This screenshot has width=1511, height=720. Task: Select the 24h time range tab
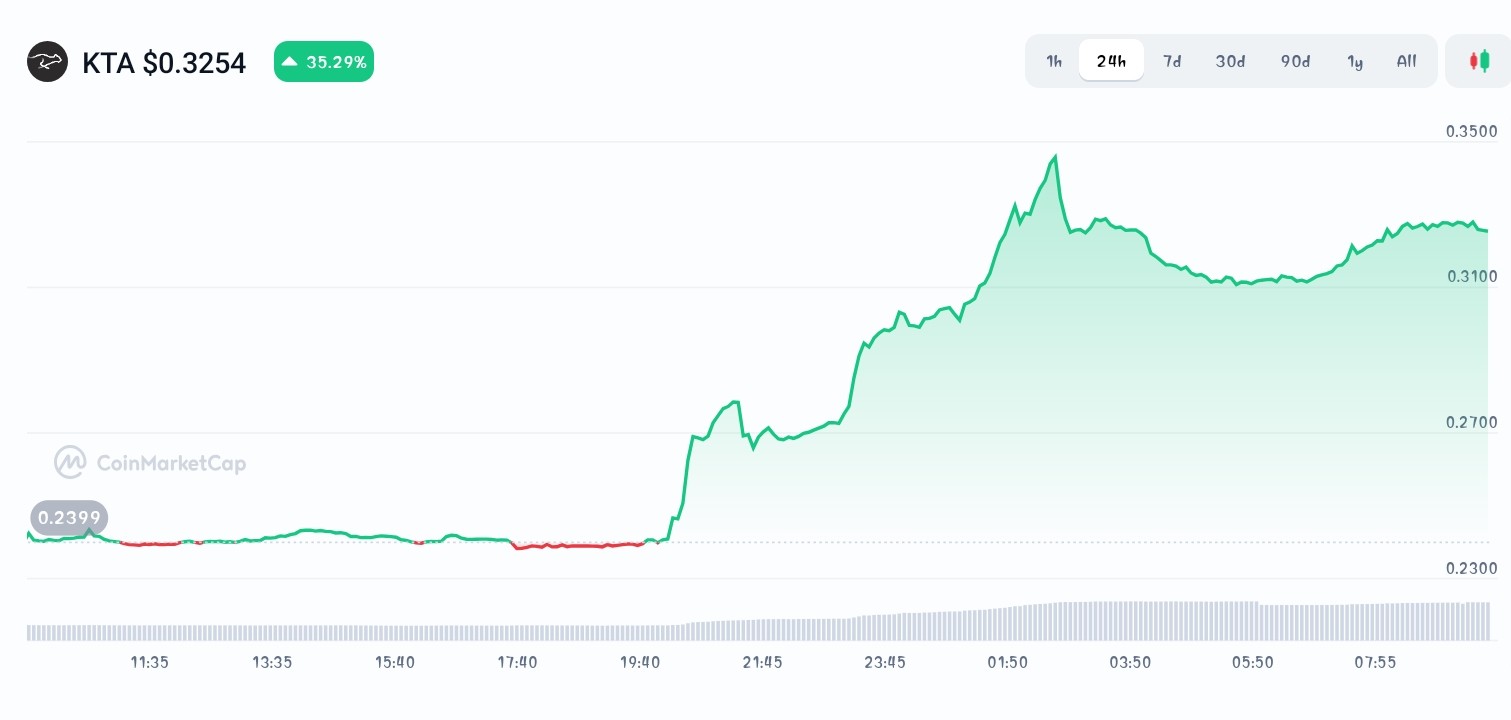(x=1111, y=61)
